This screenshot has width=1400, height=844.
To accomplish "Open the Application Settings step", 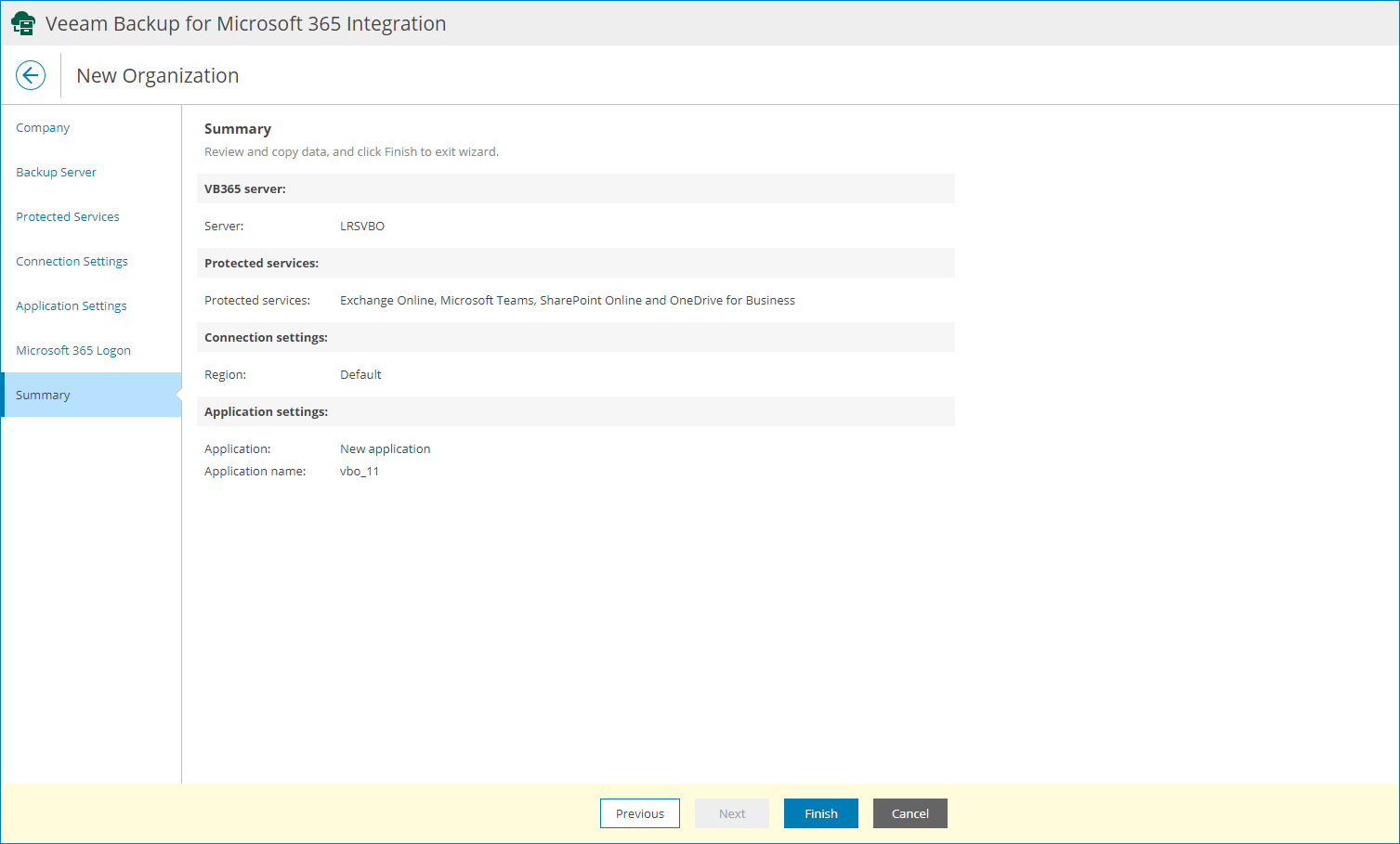I will pos(71,305).
